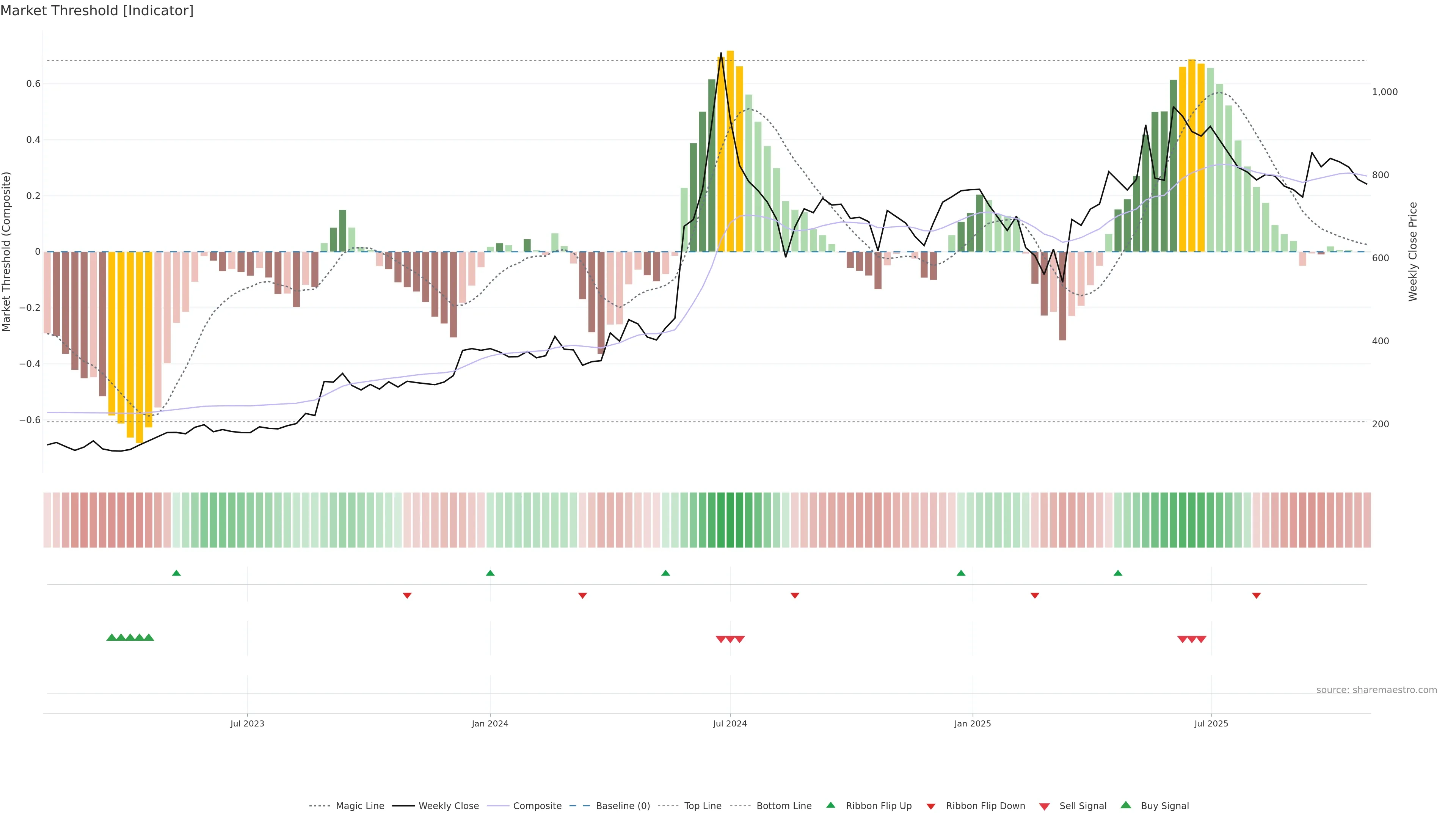The width and height of the screenshot is (1456, 819).
Task: Toggle Sell Signal legend entry
Action: 1083,805
